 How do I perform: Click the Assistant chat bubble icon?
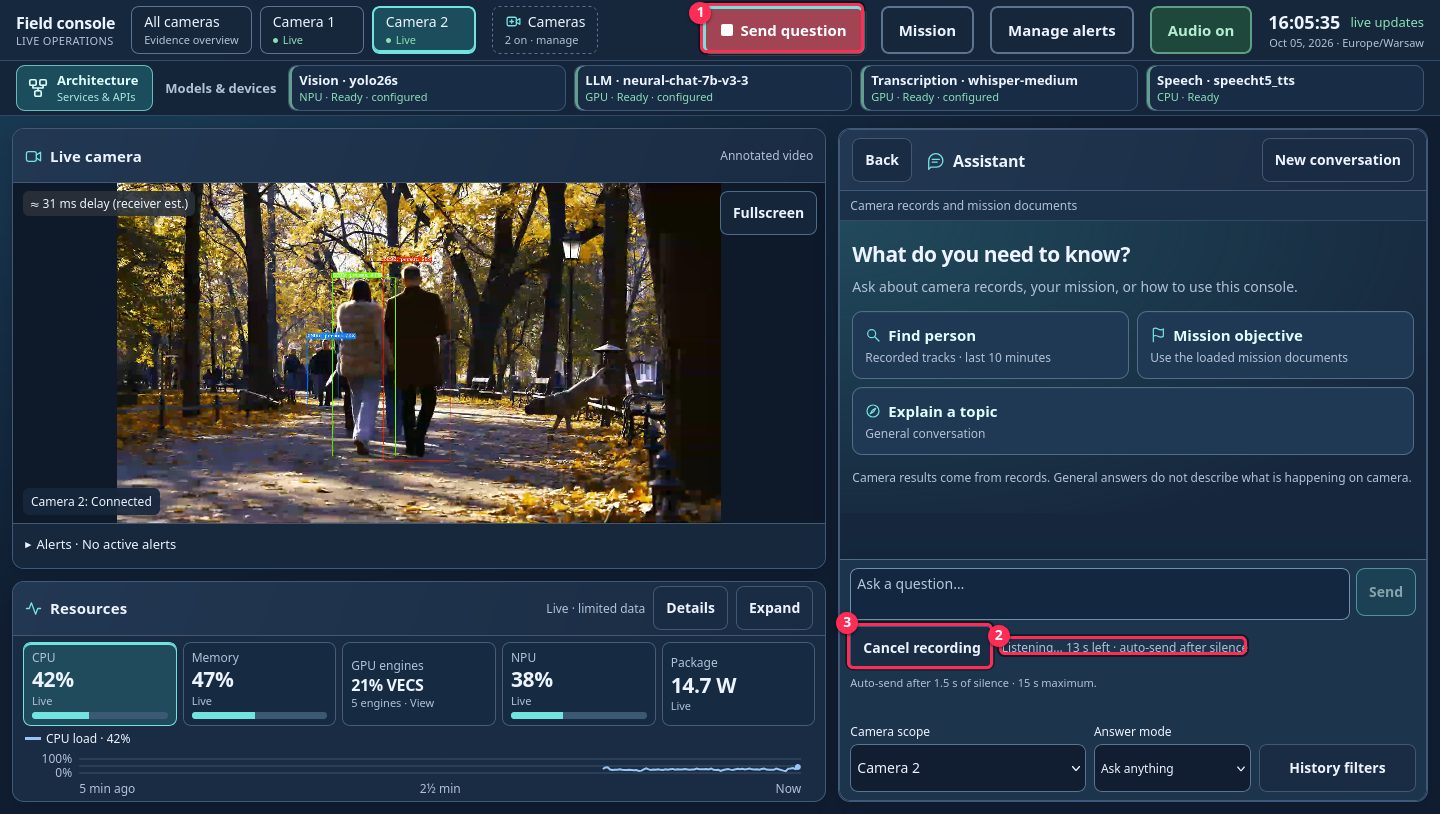(936, 161)
